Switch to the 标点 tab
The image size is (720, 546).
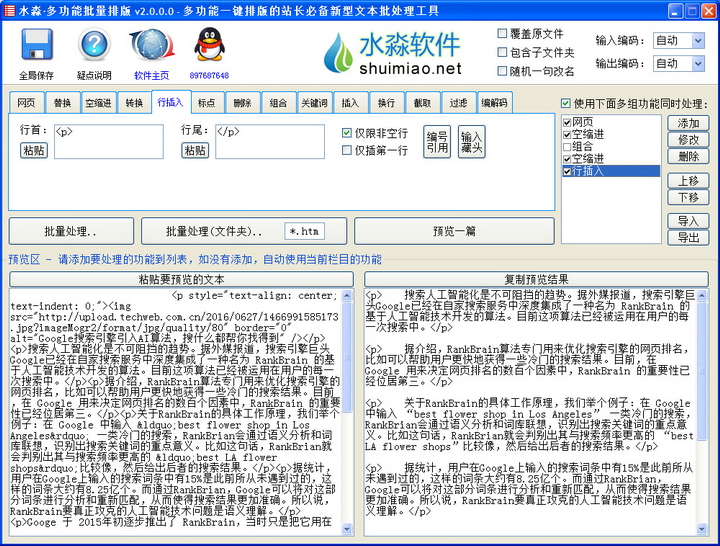(x=206, y=102)
